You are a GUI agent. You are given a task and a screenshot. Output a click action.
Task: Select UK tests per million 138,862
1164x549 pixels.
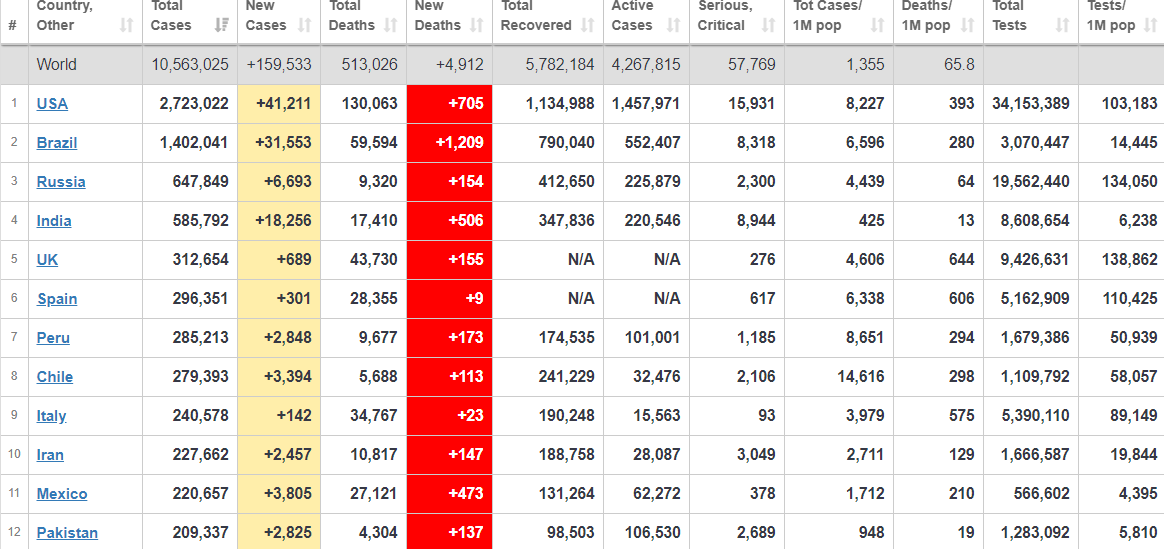coord(1129,260)
